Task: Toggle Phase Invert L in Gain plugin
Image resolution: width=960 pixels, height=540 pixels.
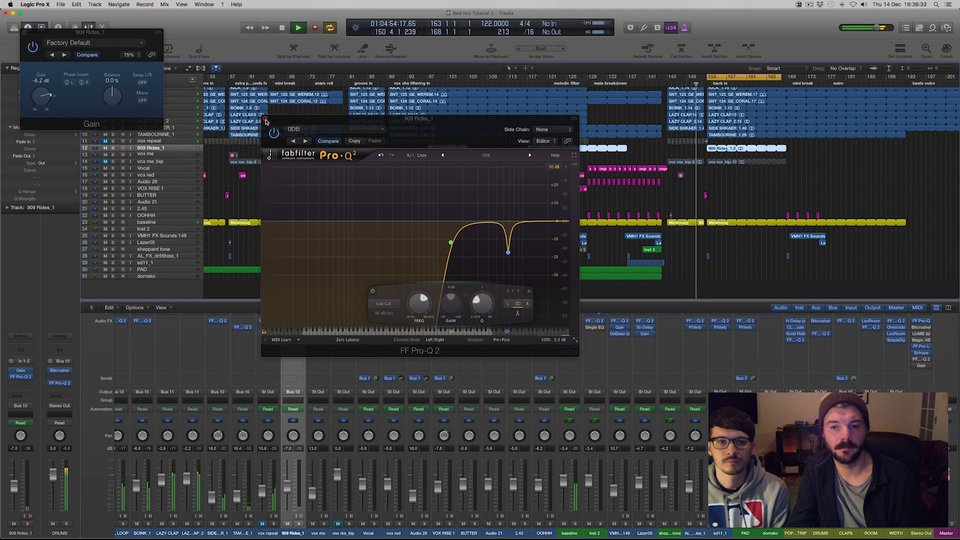Action: (x=69, y=82)
